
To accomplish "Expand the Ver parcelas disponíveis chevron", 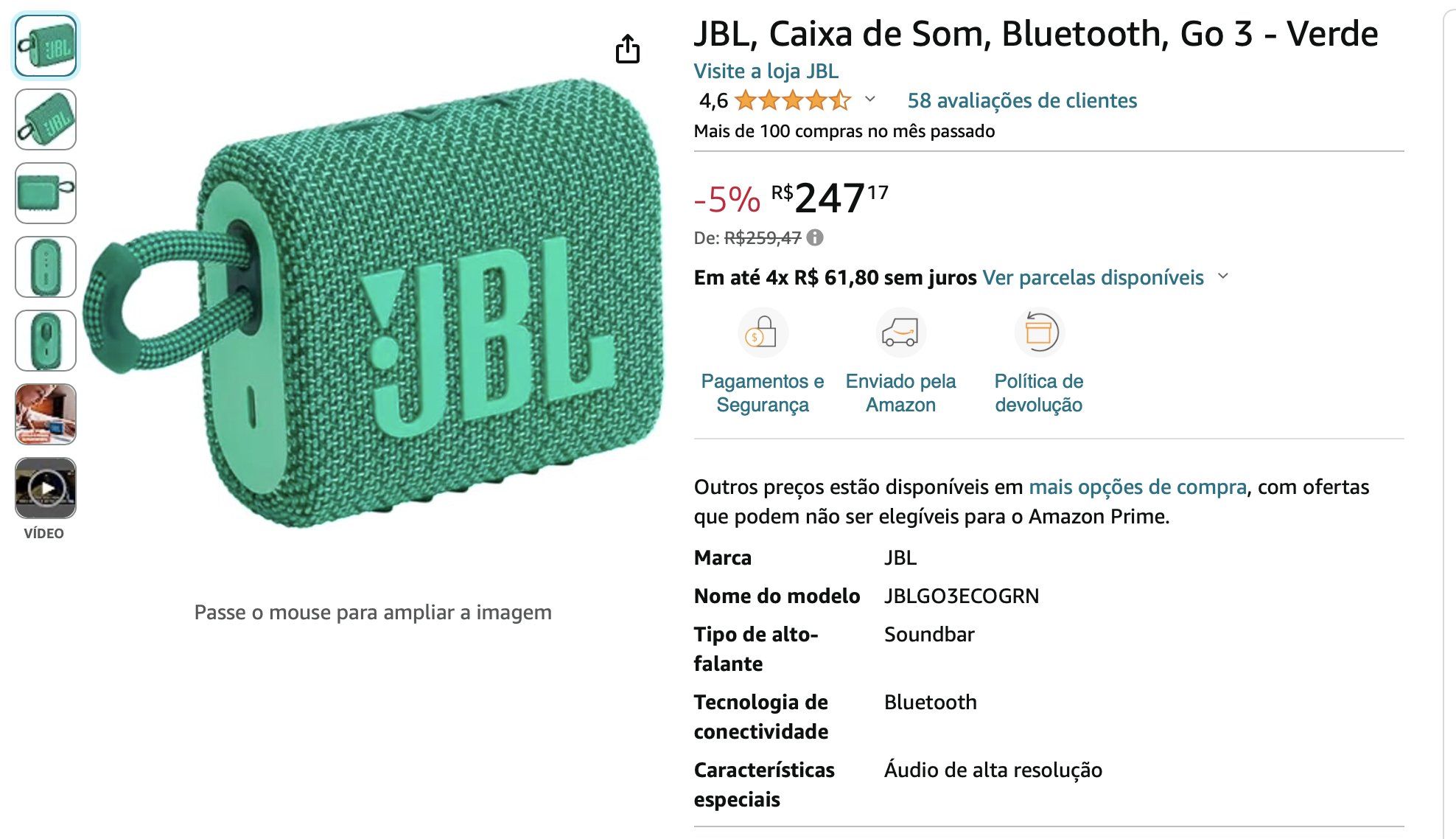I will [x=1223, y=276].
